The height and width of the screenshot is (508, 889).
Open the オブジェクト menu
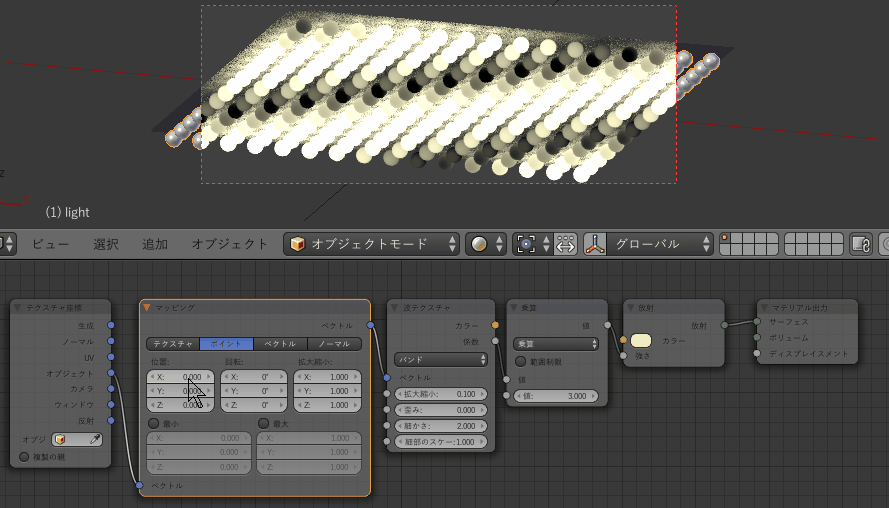click(x=230, y=244)
